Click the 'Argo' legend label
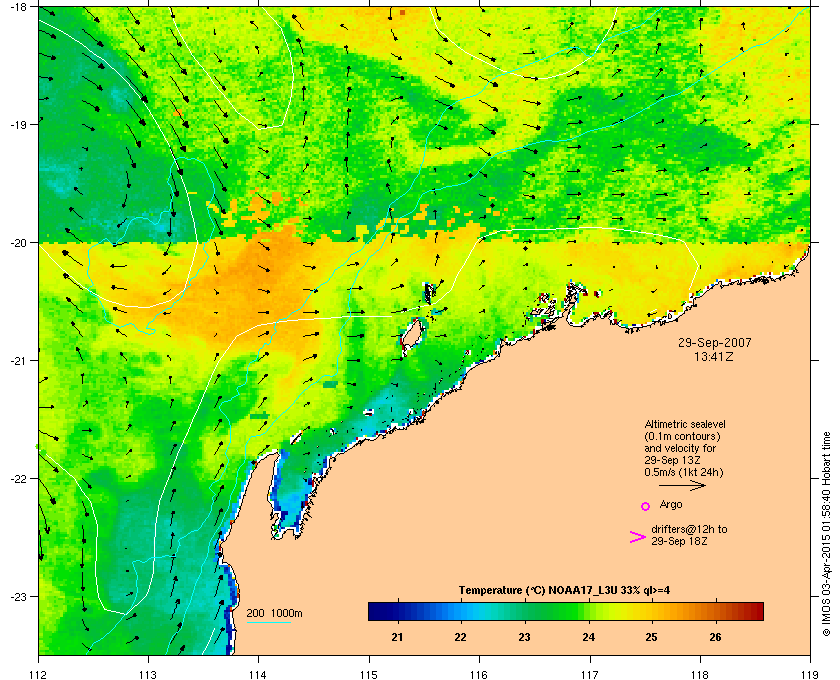 click(x=671, y=504)
